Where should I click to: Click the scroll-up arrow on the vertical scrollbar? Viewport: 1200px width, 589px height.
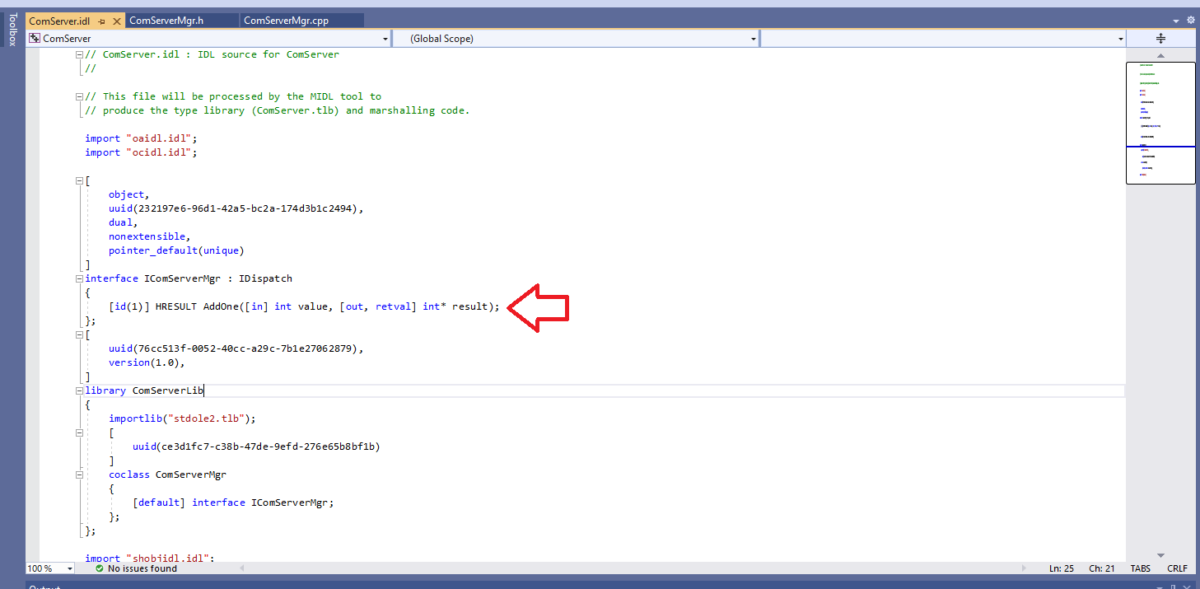pos(1160,55)
